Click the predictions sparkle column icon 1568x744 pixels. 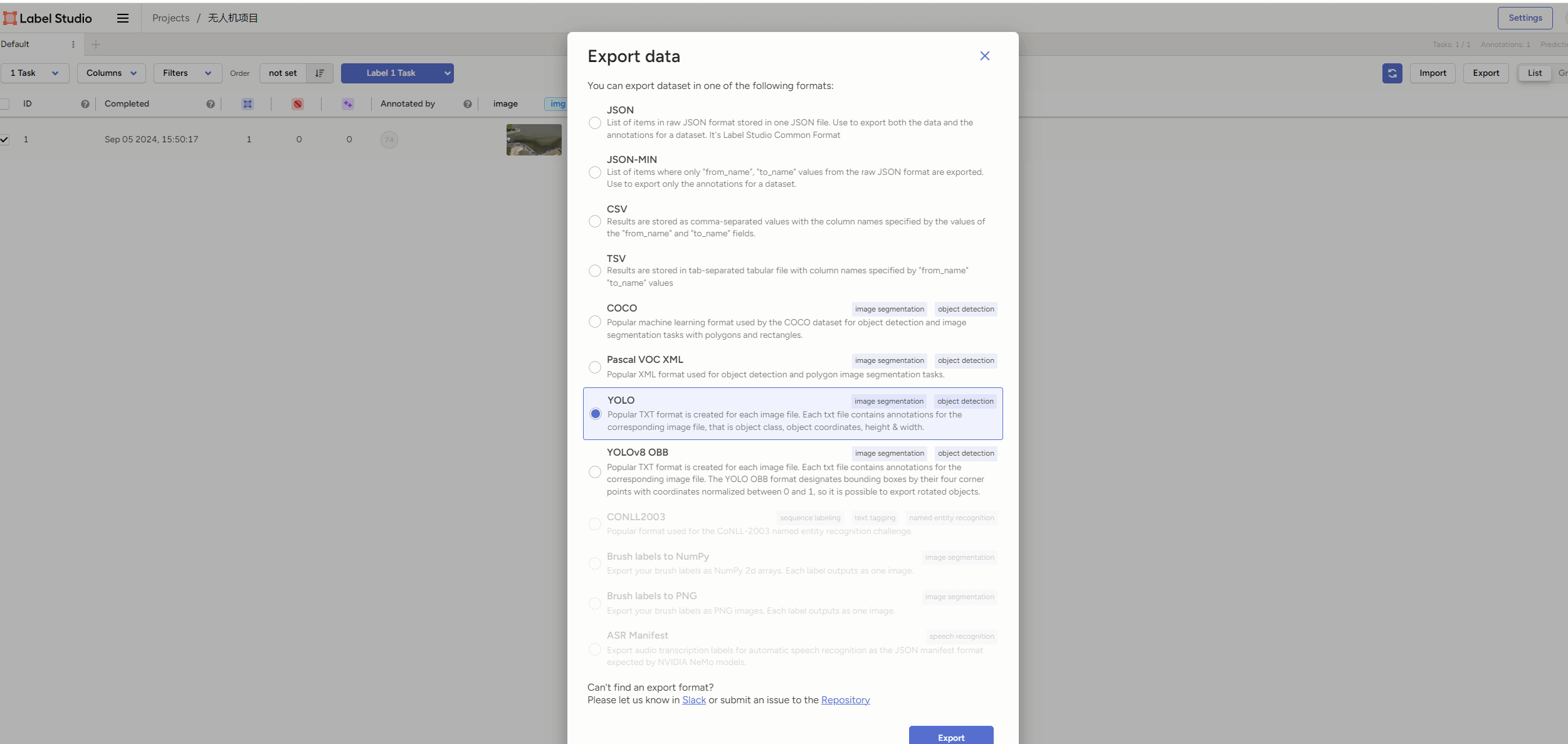pyautogui.click(x=348, y=104)
